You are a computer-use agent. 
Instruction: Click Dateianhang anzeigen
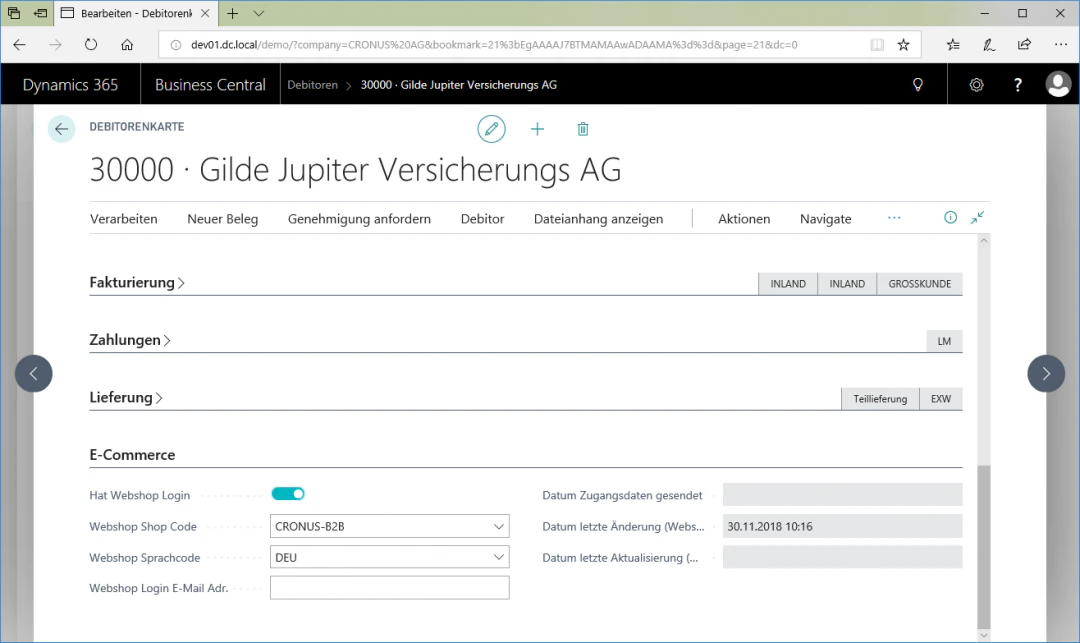(599, 219)
